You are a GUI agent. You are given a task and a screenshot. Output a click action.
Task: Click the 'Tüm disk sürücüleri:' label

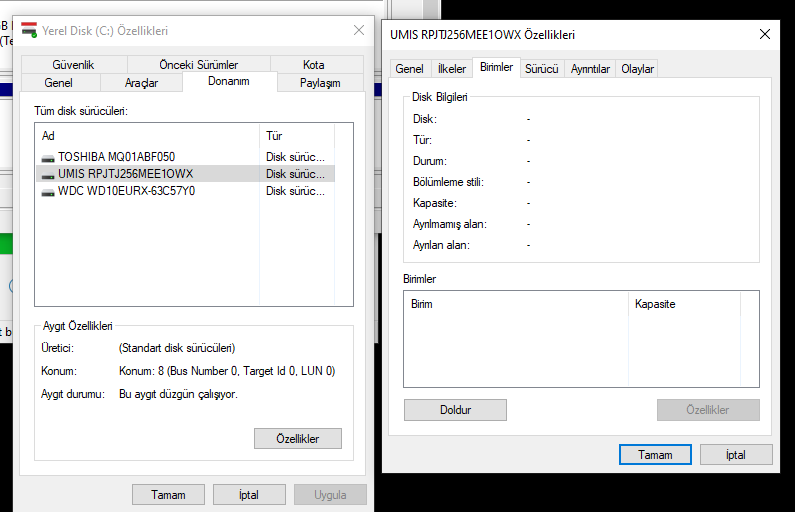81,111
